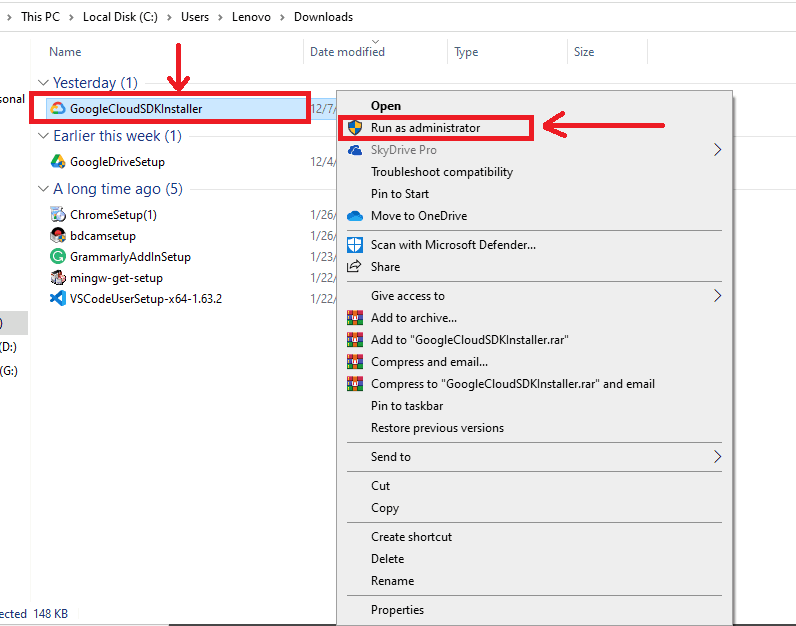Collapse the Earlier this week group
Screen dimensions: 796x626
coord(43,136)
